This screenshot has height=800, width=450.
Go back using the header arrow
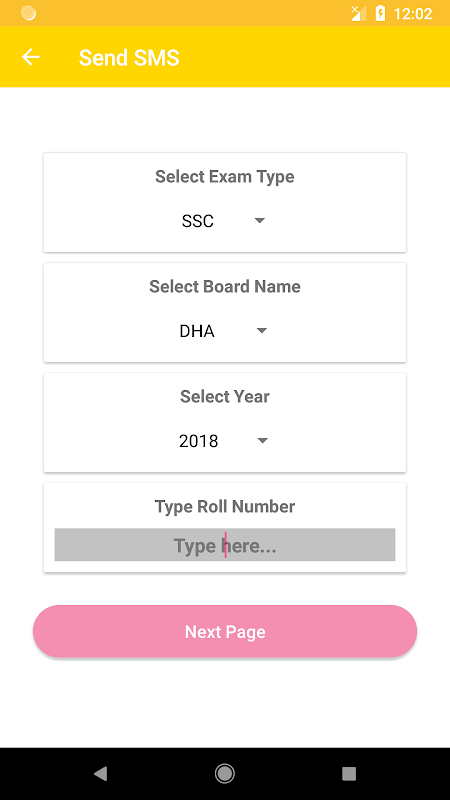coord(31,57)
